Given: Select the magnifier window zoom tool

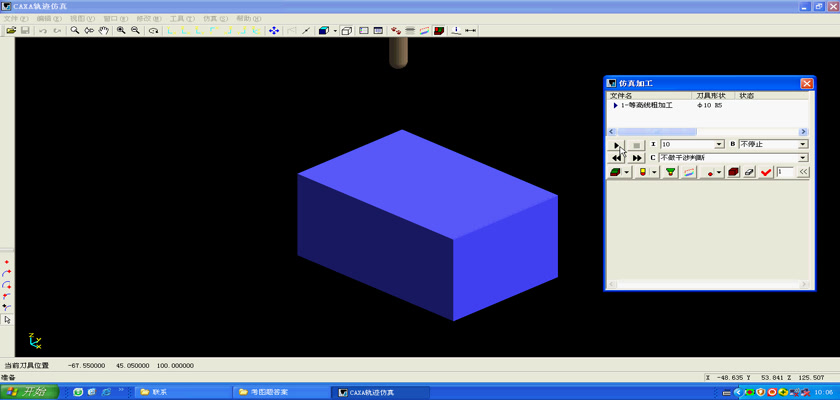Looking at the screenshot, I should click(x=75, y=31).
